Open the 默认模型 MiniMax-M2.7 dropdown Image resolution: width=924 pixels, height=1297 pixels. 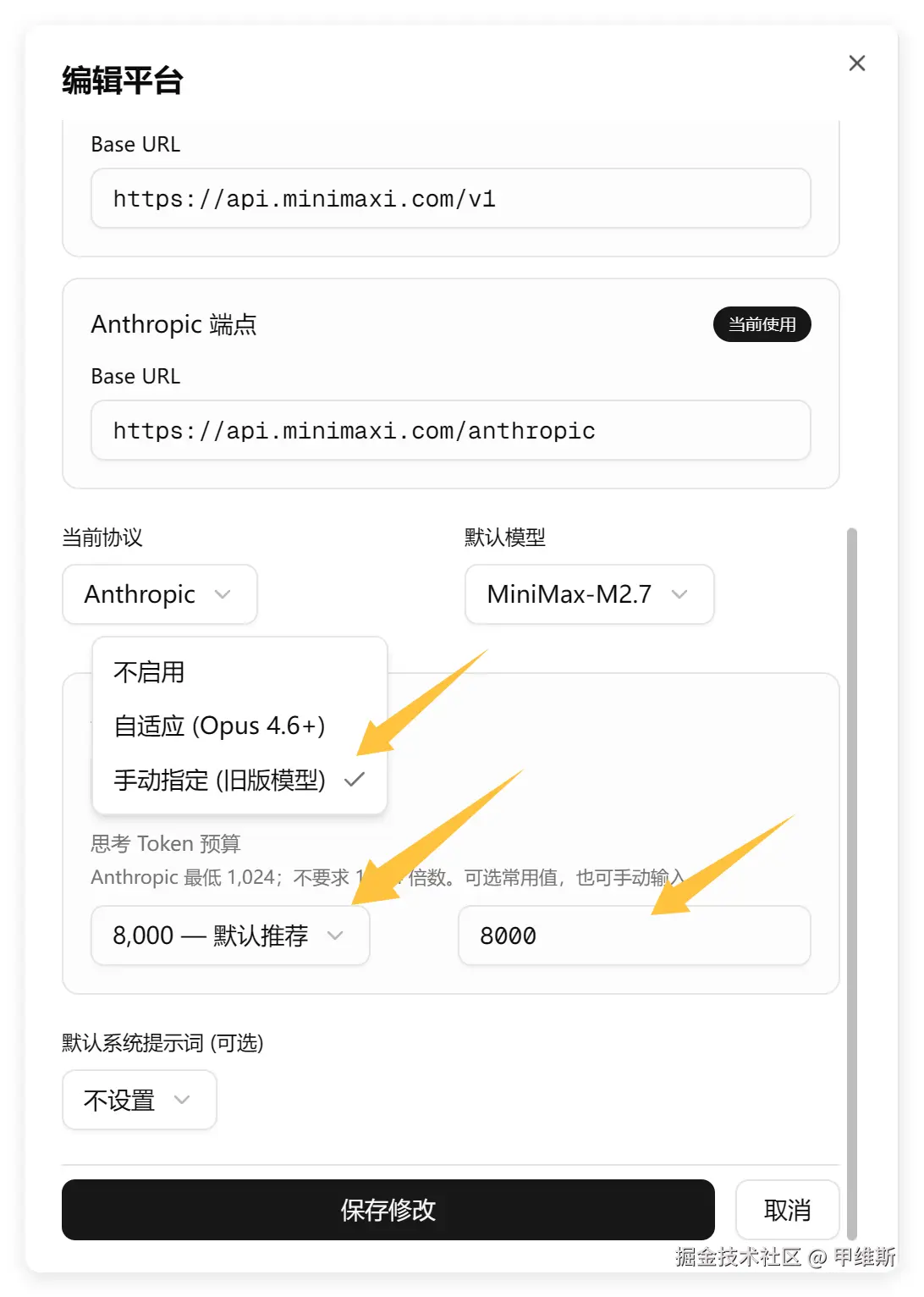point(589,594)
